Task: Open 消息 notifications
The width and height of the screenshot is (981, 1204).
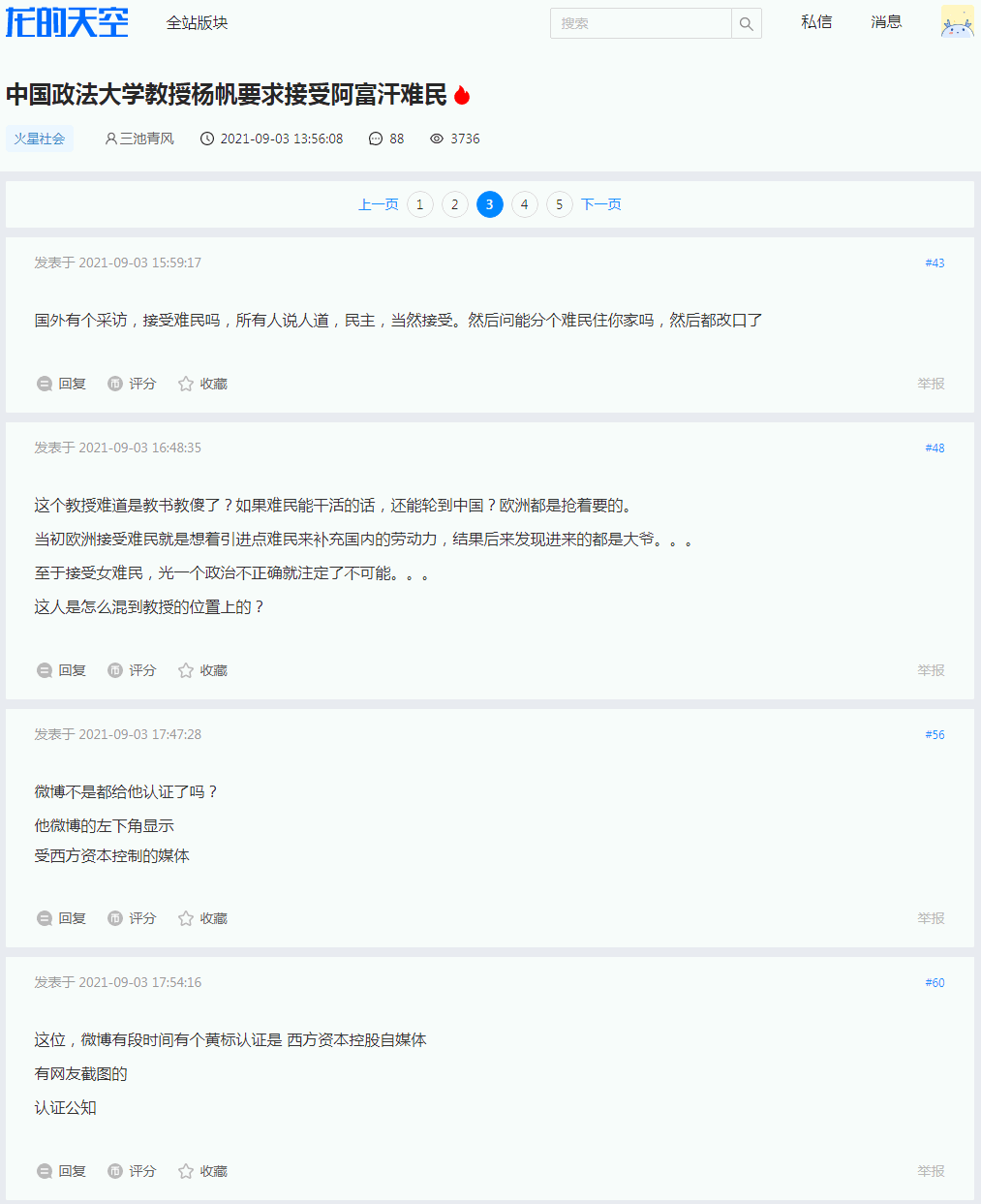Action: pyautogui.click(x=886, y=21)
